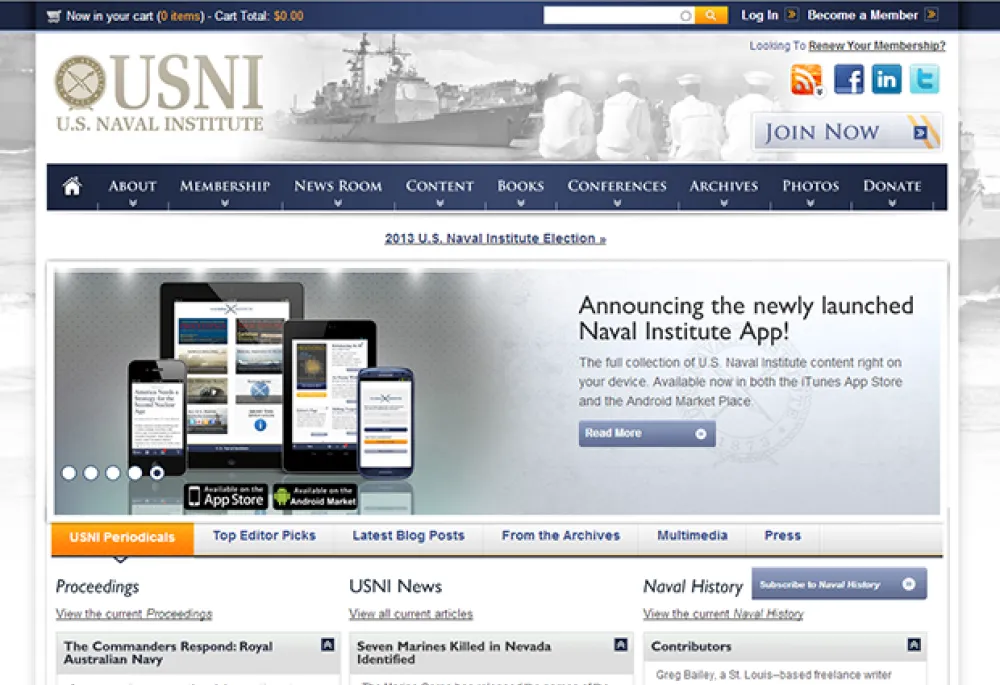Click the Log In link

(759, 15)
